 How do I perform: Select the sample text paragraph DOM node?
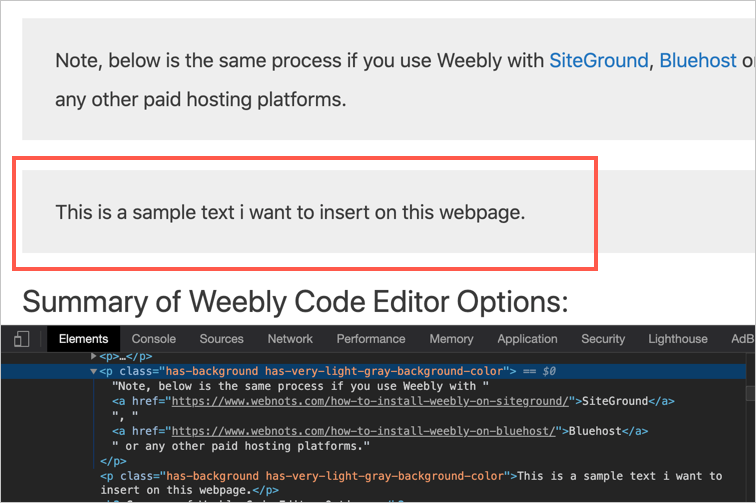[x=300, y=476]
